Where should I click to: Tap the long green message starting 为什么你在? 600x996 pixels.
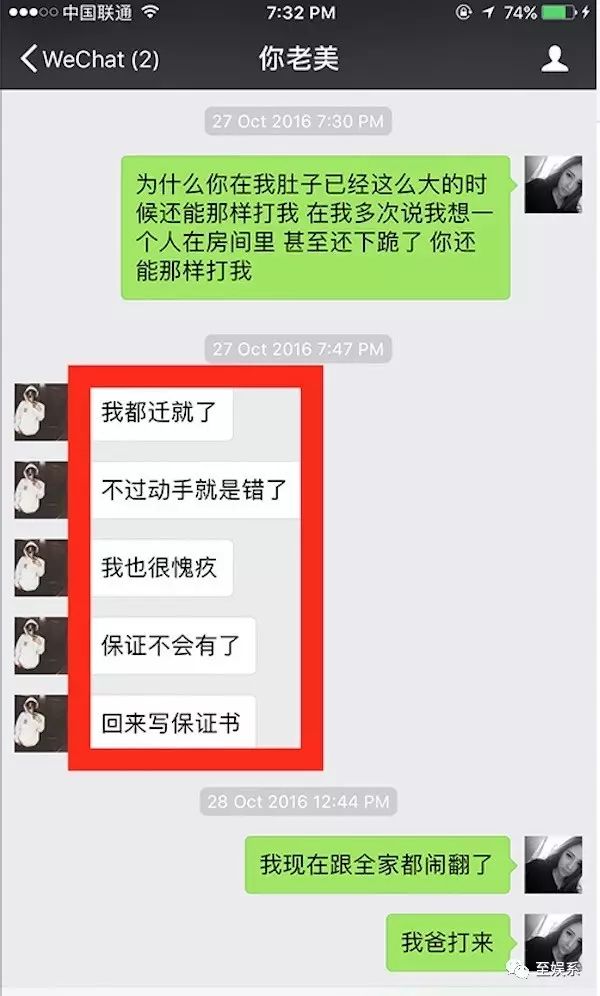coord(316,227)
